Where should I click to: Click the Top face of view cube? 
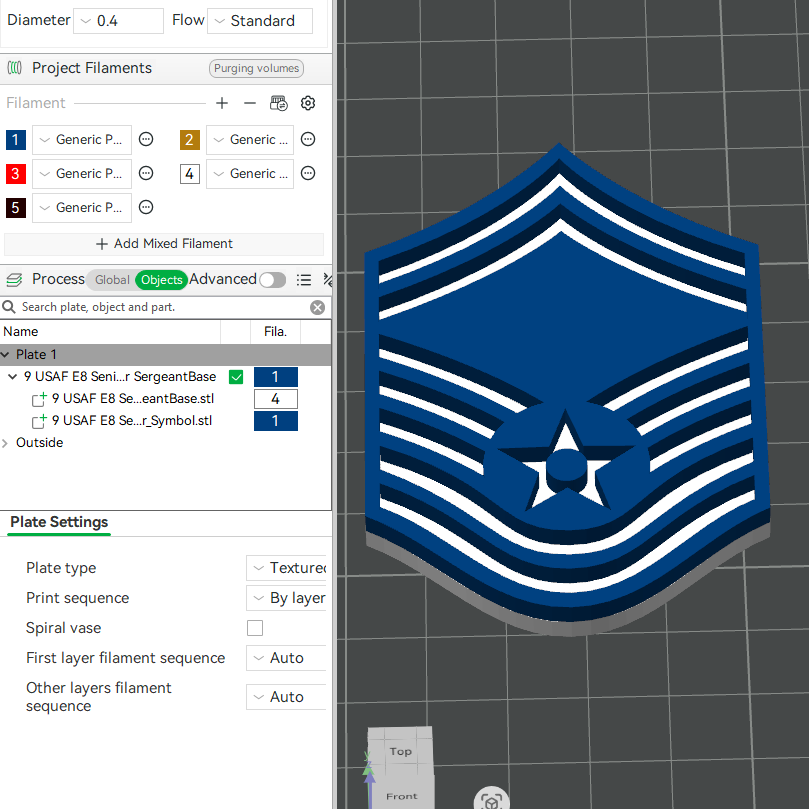(x=400, y=751)
